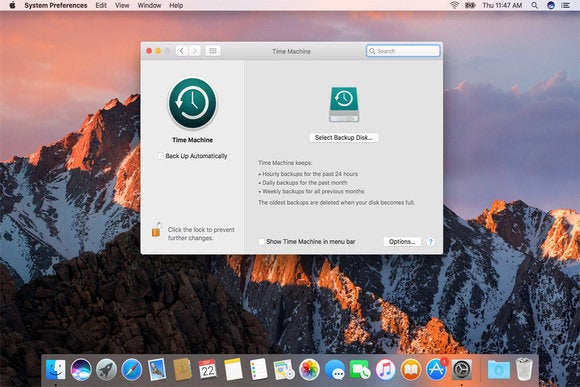
Task: Minimize the Time Machine window
Action: pos(158,51)
